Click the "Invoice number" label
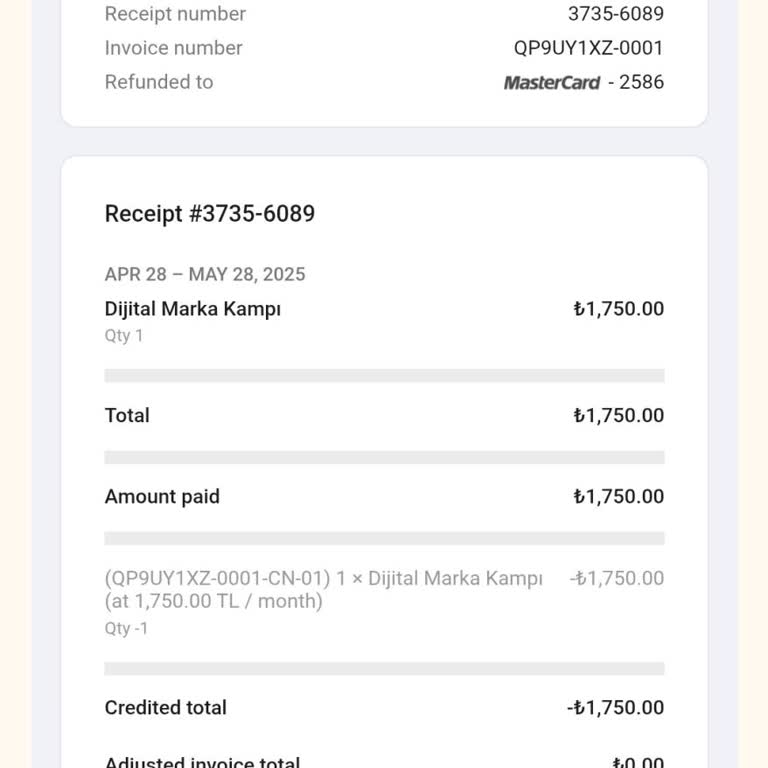Screen dimensions: 768x768 tap(173, 48)
